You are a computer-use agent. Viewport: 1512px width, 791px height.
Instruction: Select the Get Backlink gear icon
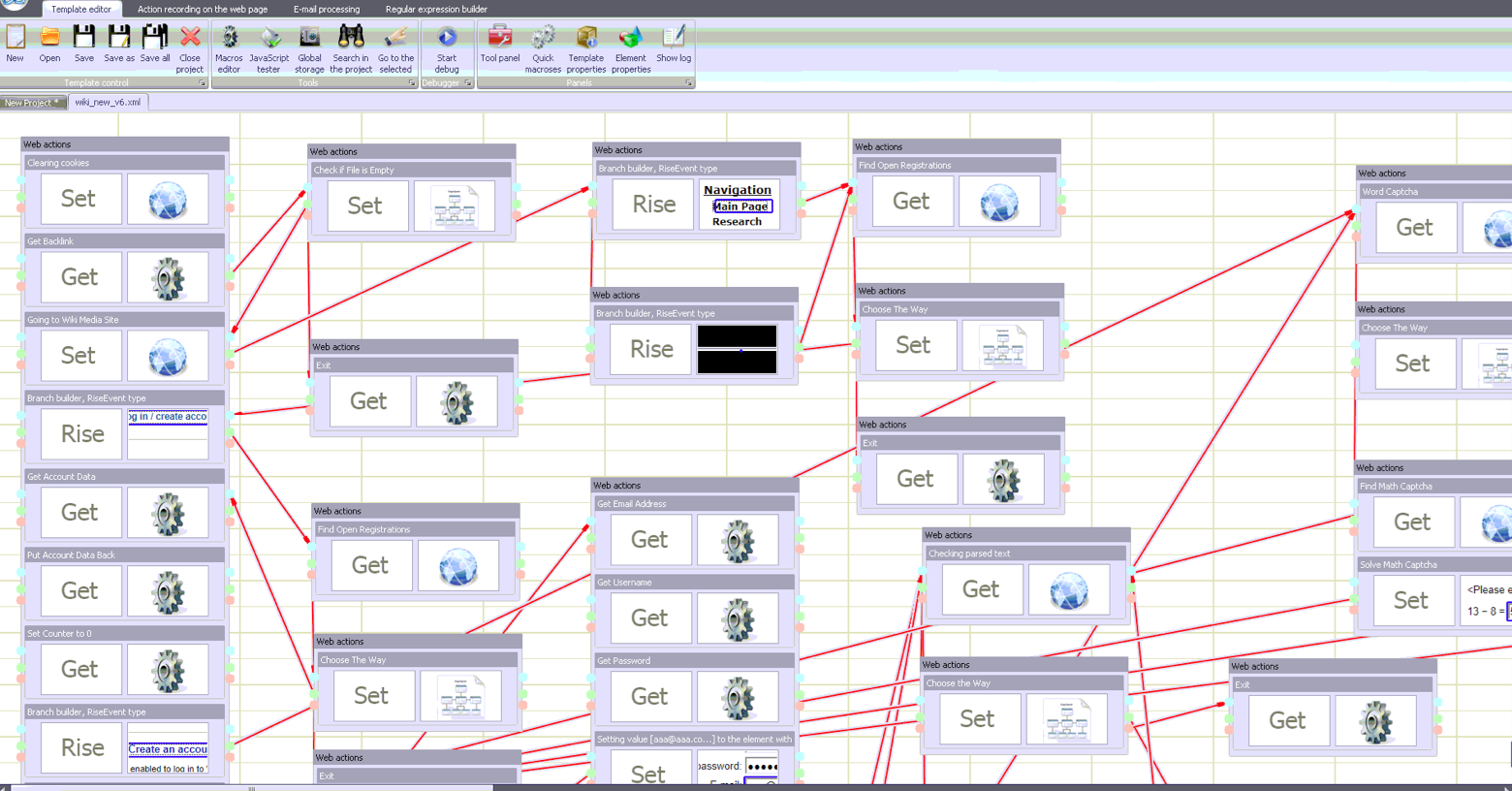[168, 278]
